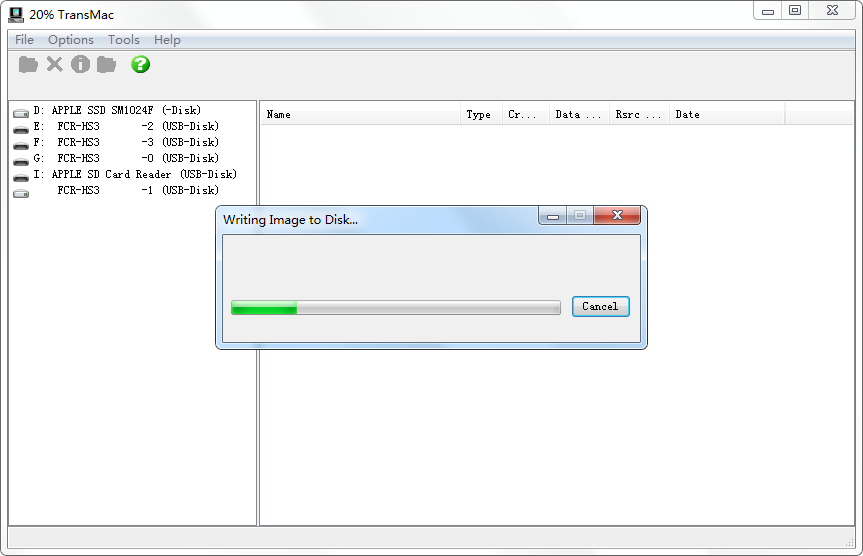Screen dimensions: 863x556
Task: Click the green Help question icon
Action: pyautogui.click(x=140, y=64)
